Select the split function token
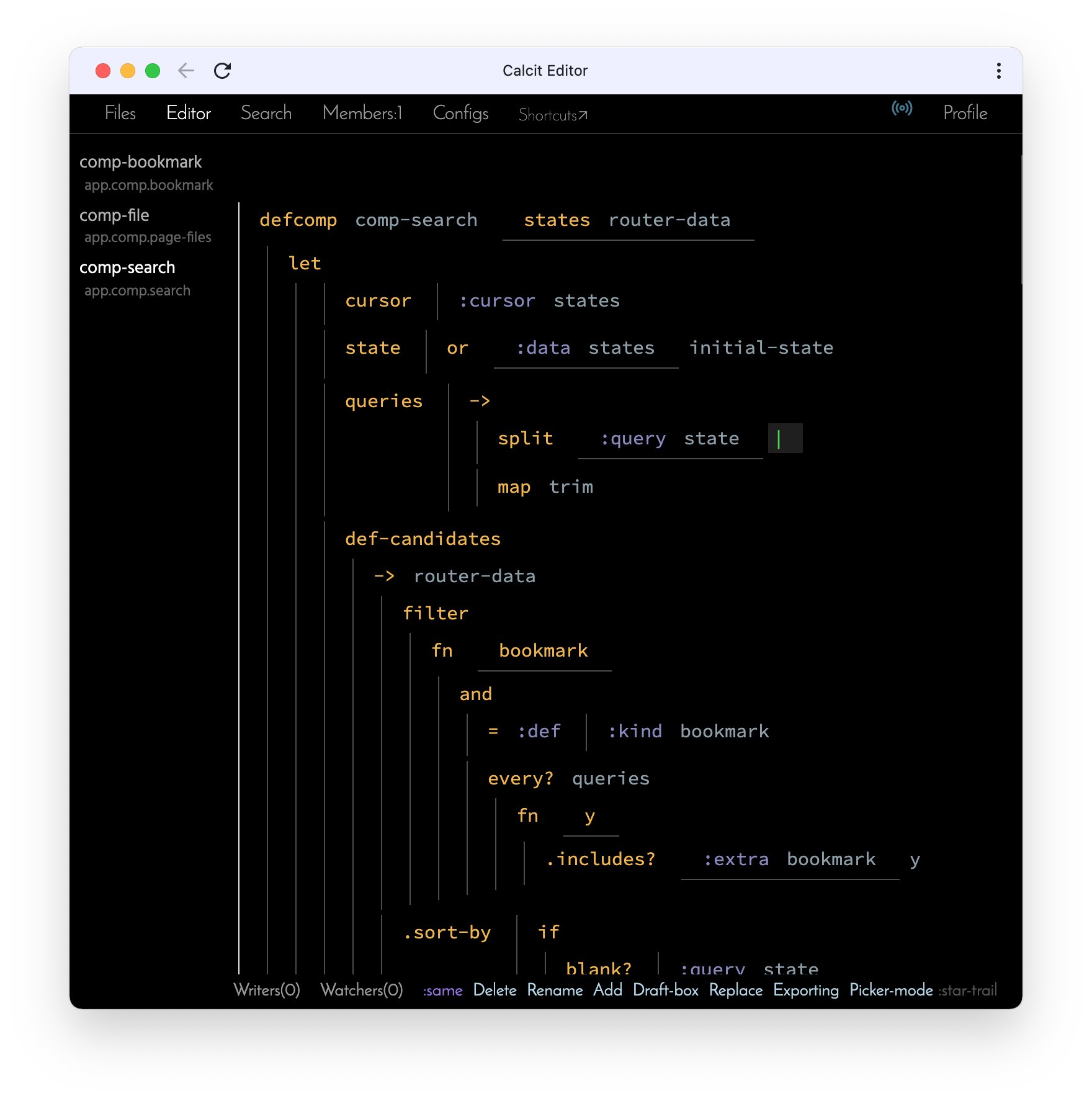The width and height of the screenshot is (1092, 1101). pos(526,438)
